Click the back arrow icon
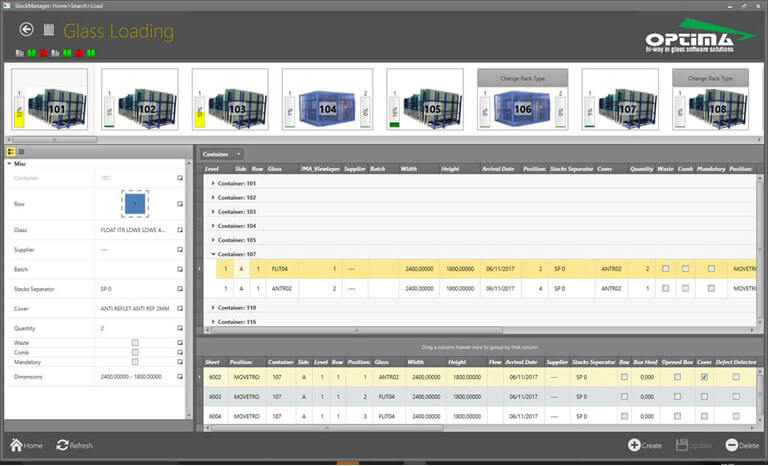Screen dimensions: 768x466 click(27, 30)
